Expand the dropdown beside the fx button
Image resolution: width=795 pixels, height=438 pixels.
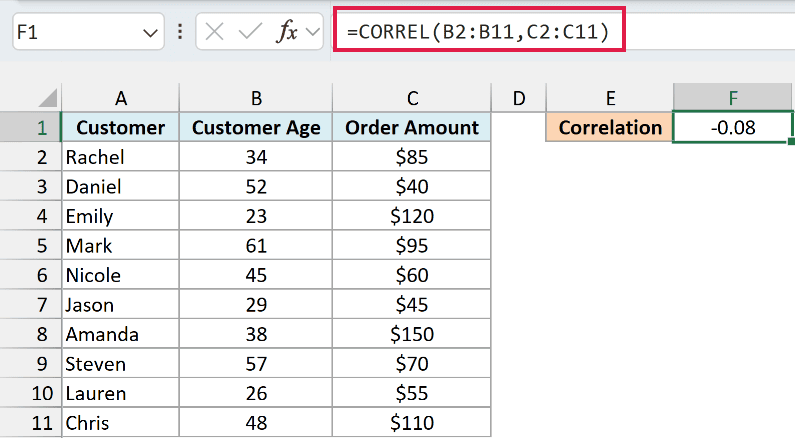(313, 32)
